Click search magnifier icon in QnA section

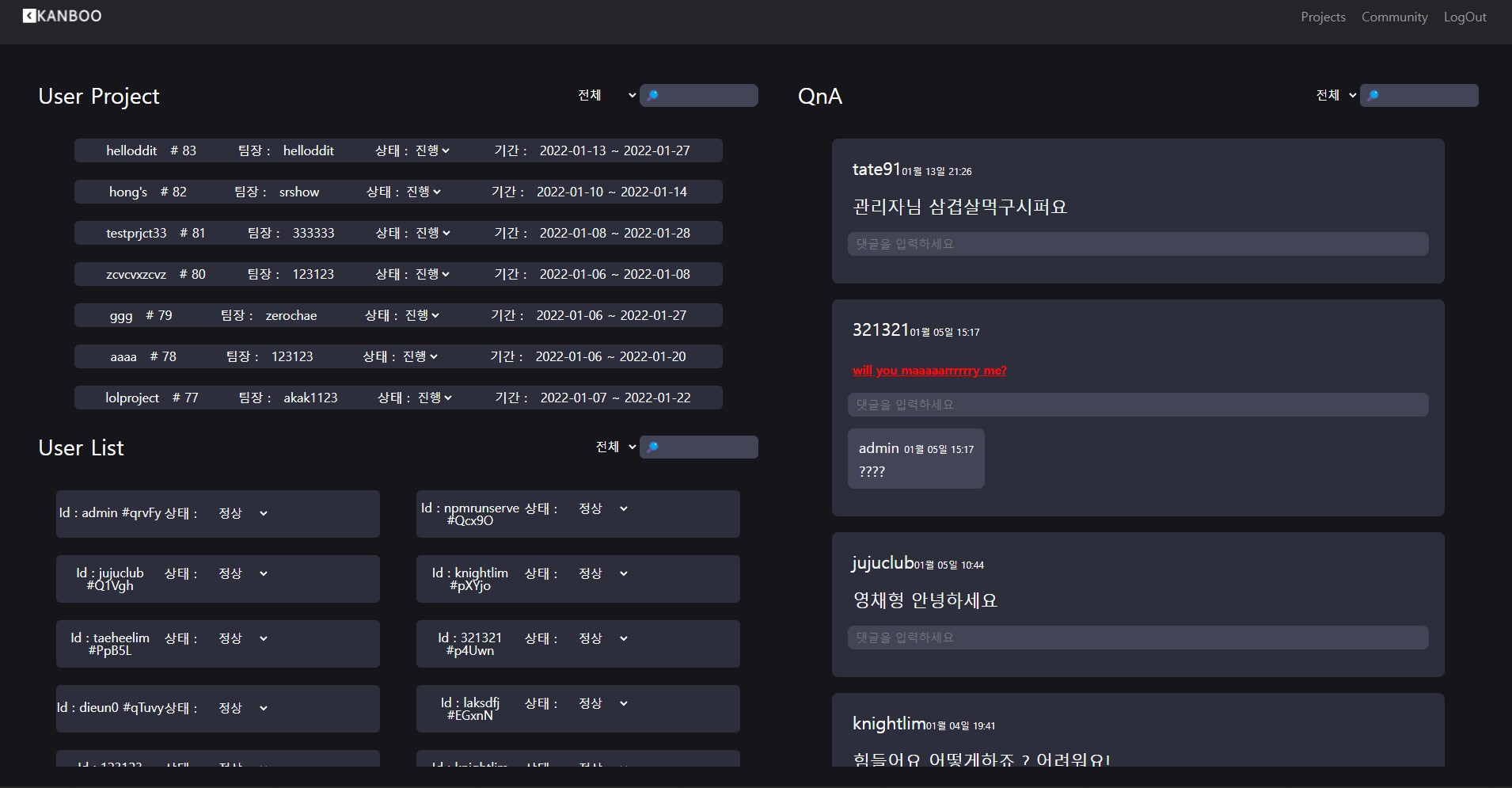point(1373,94)
